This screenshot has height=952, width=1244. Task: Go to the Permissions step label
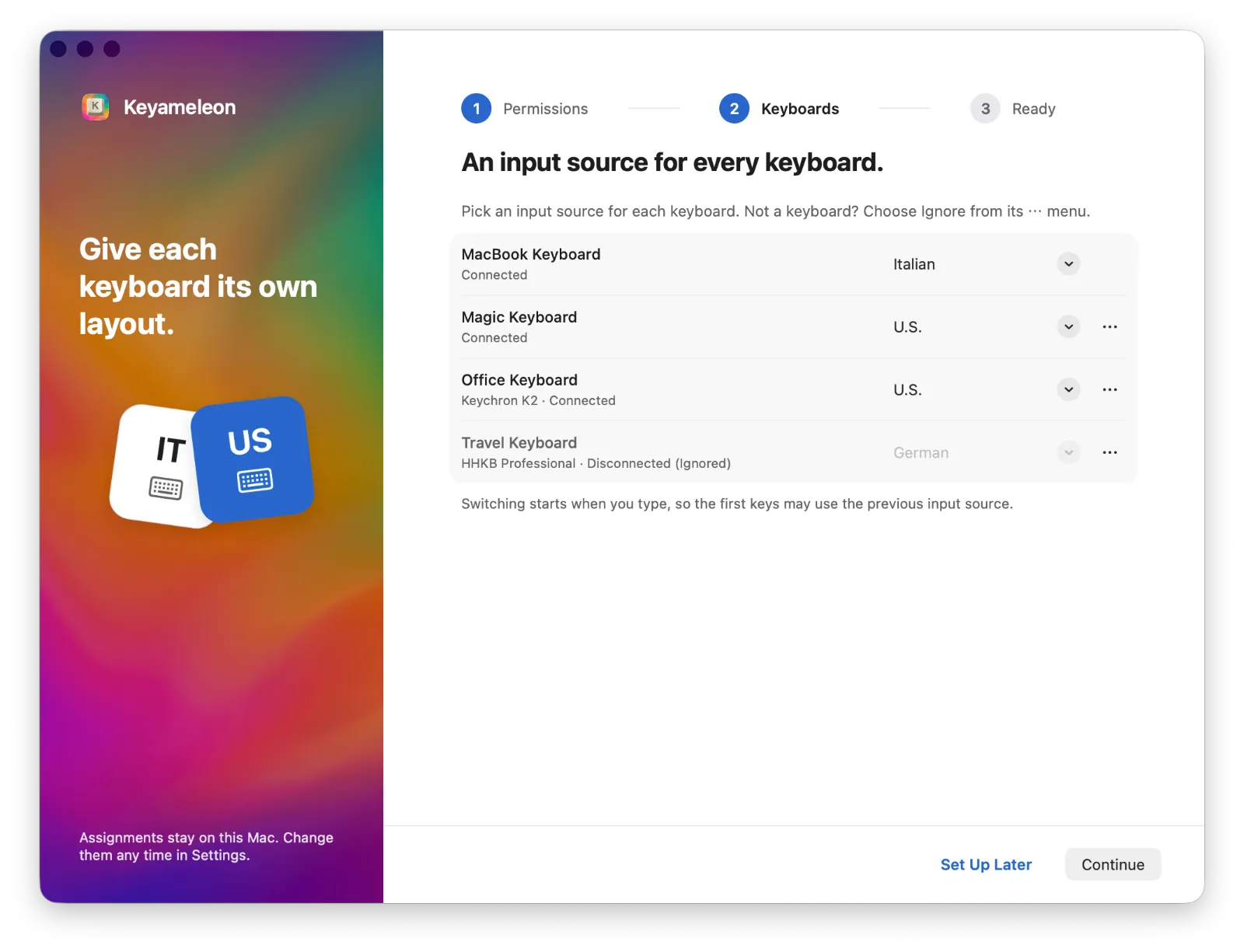point(545,109)
